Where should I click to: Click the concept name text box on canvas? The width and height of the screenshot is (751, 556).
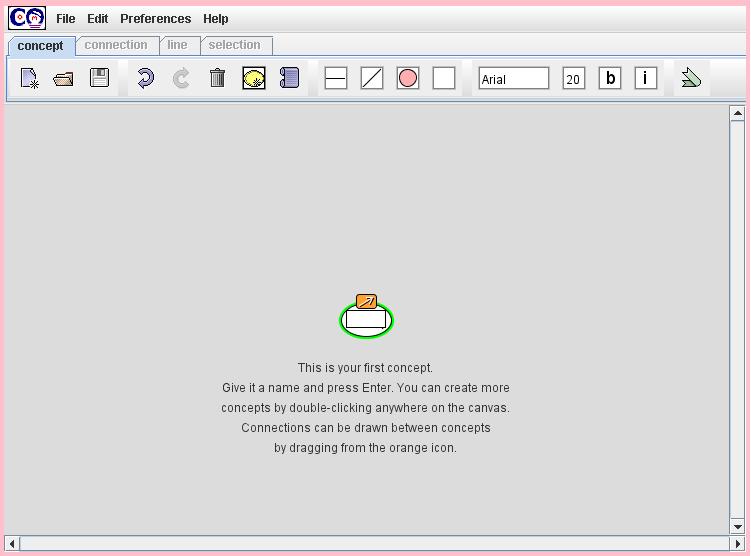[366, 321]
